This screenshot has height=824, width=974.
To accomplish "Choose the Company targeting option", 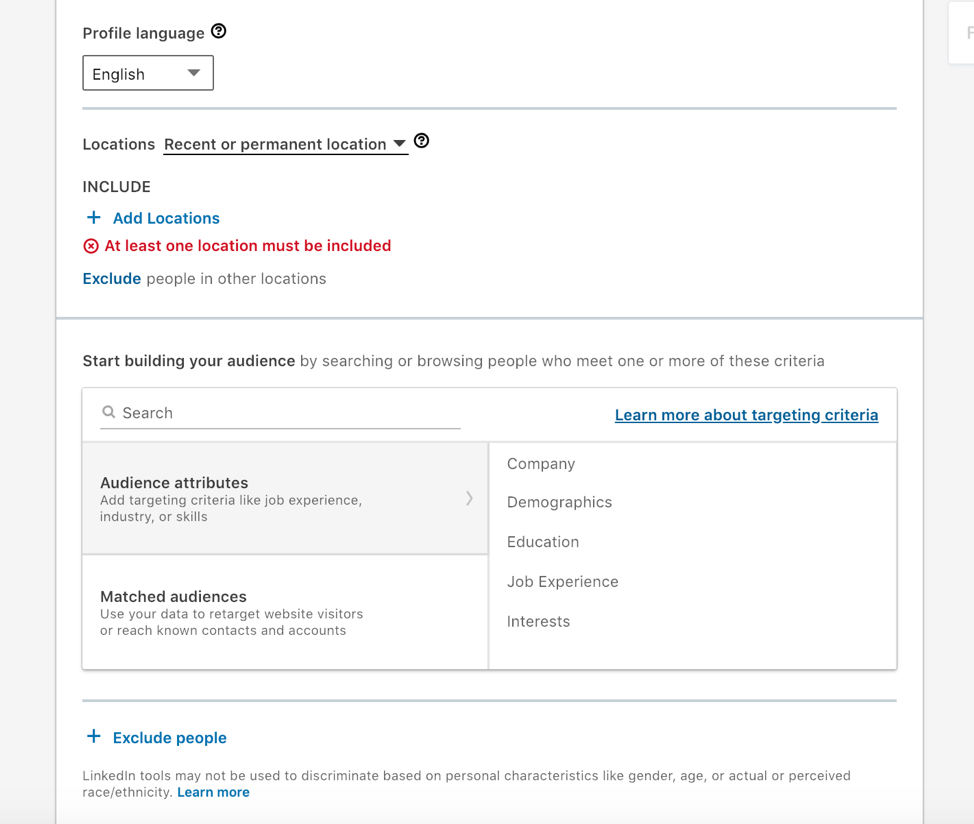I will [541, 464].
